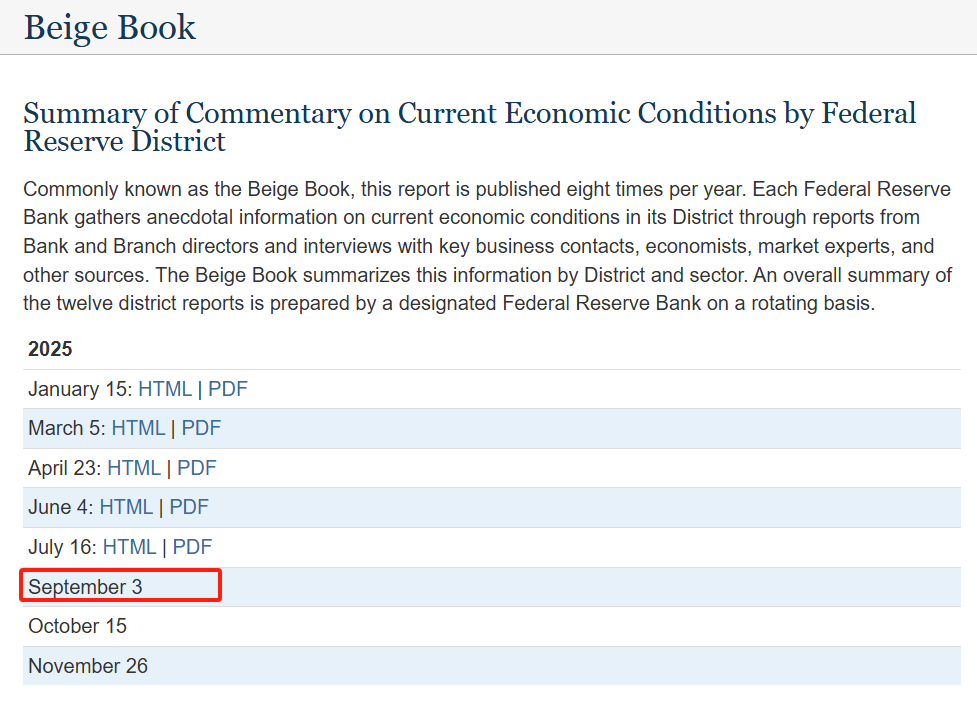Image resolution: width=977 pixels, height=711 pixels.
Task: Select the 2025 year label
Action: [50, 349]
